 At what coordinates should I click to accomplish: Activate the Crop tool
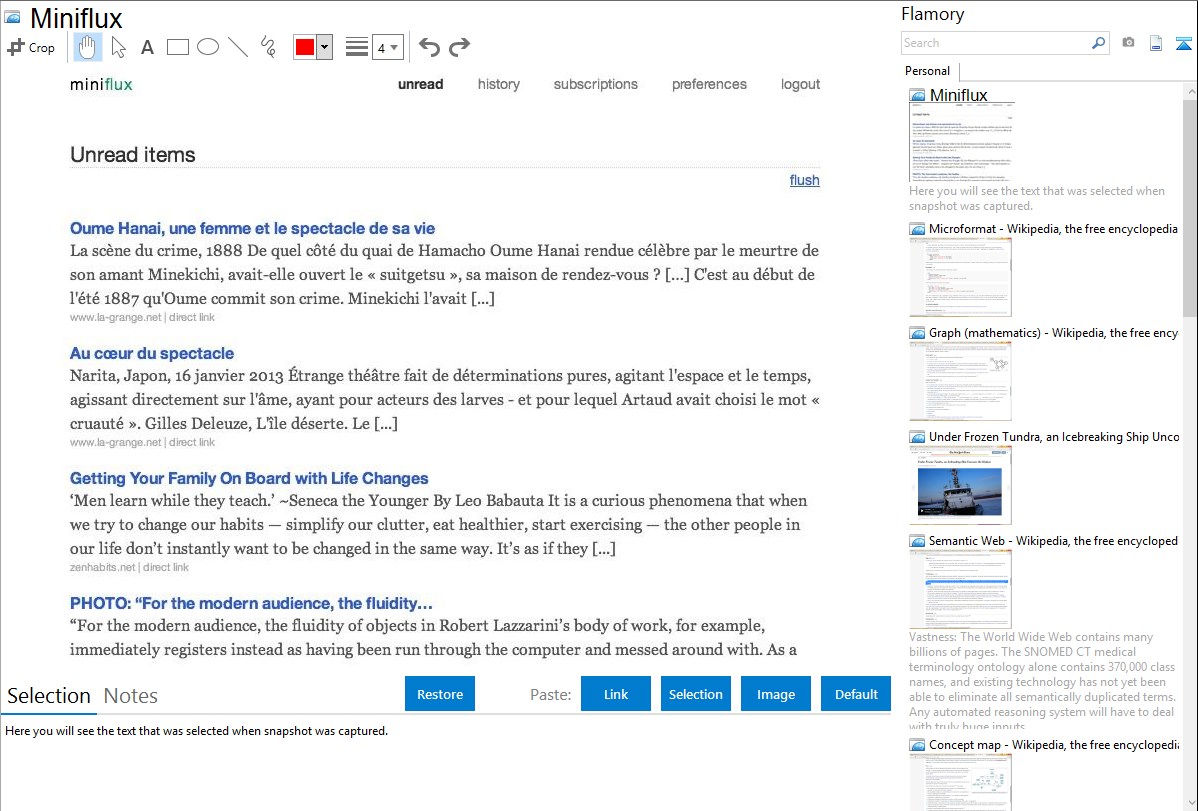pyautogui.click(x=31, y=47)
